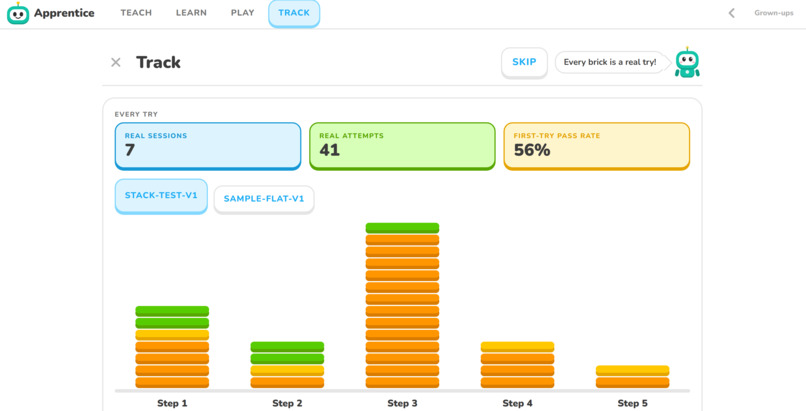Click the First-Try Pass Rate card

[x=596, y=146]
